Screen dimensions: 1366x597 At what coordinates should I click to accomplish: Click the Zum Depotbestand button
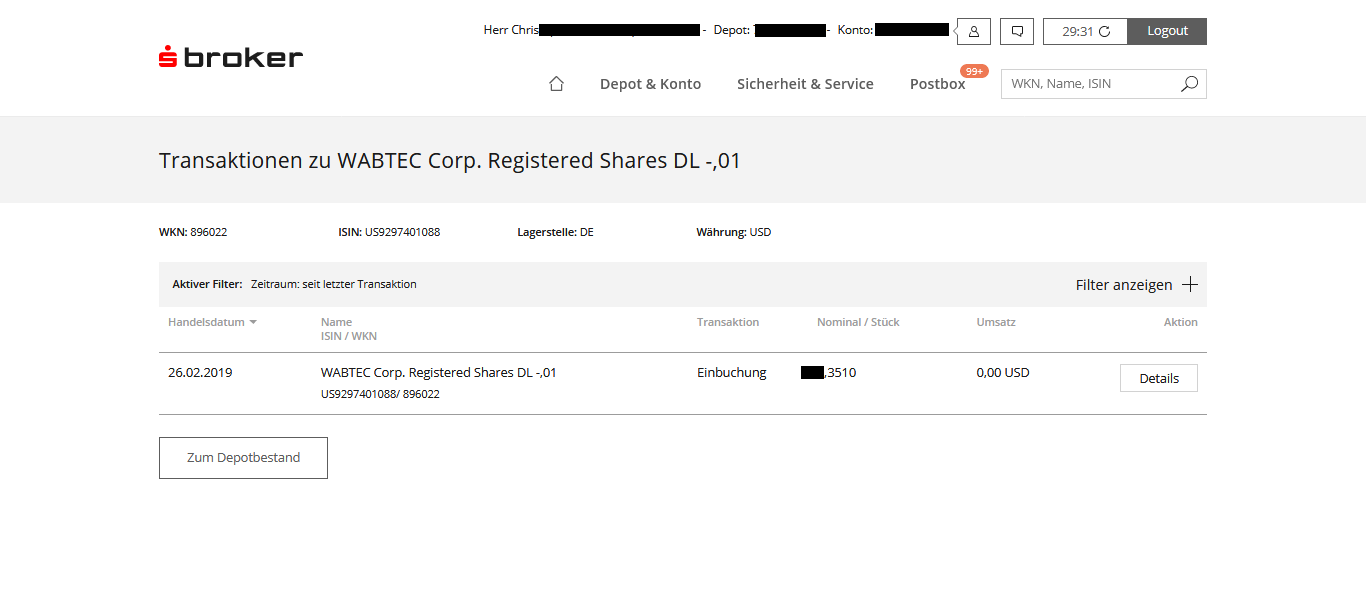[x=243, y=457]
